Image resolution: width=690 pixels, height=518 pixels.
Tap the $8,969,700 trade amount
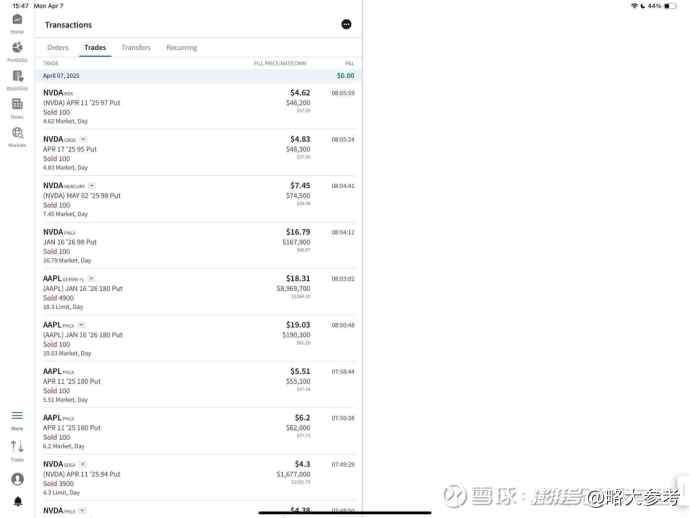pos(294,289)
